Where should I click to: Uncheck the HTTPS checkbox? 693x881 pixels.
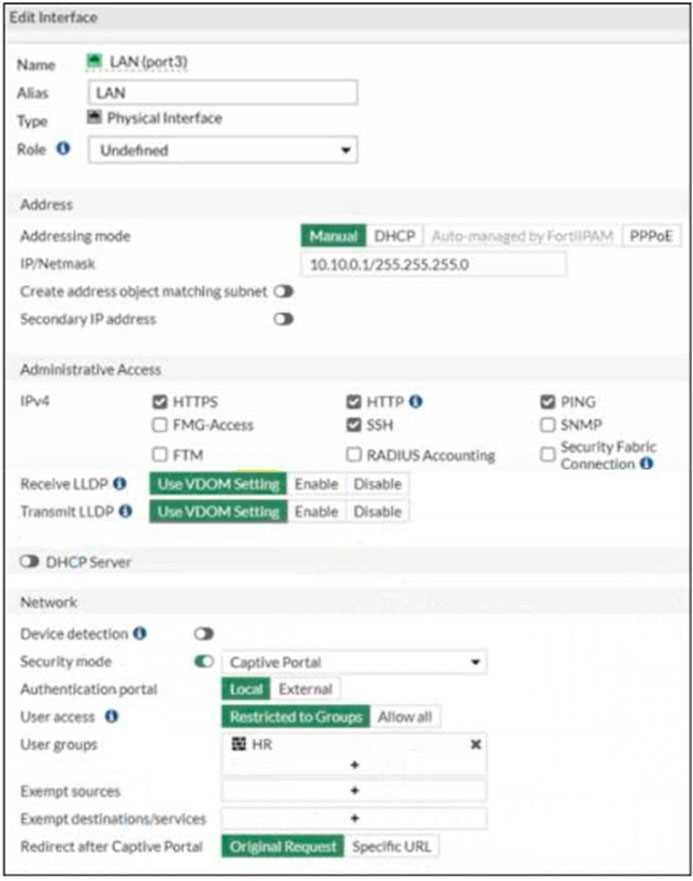click(159, 402)
